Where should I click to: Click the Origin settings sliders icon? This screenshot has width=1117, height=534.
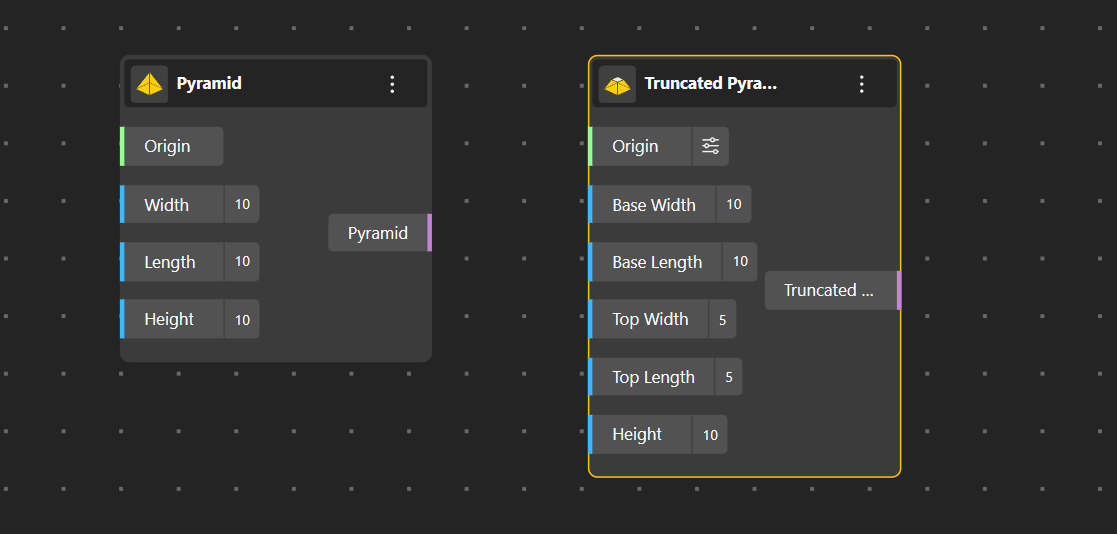[x=710, y=146]
